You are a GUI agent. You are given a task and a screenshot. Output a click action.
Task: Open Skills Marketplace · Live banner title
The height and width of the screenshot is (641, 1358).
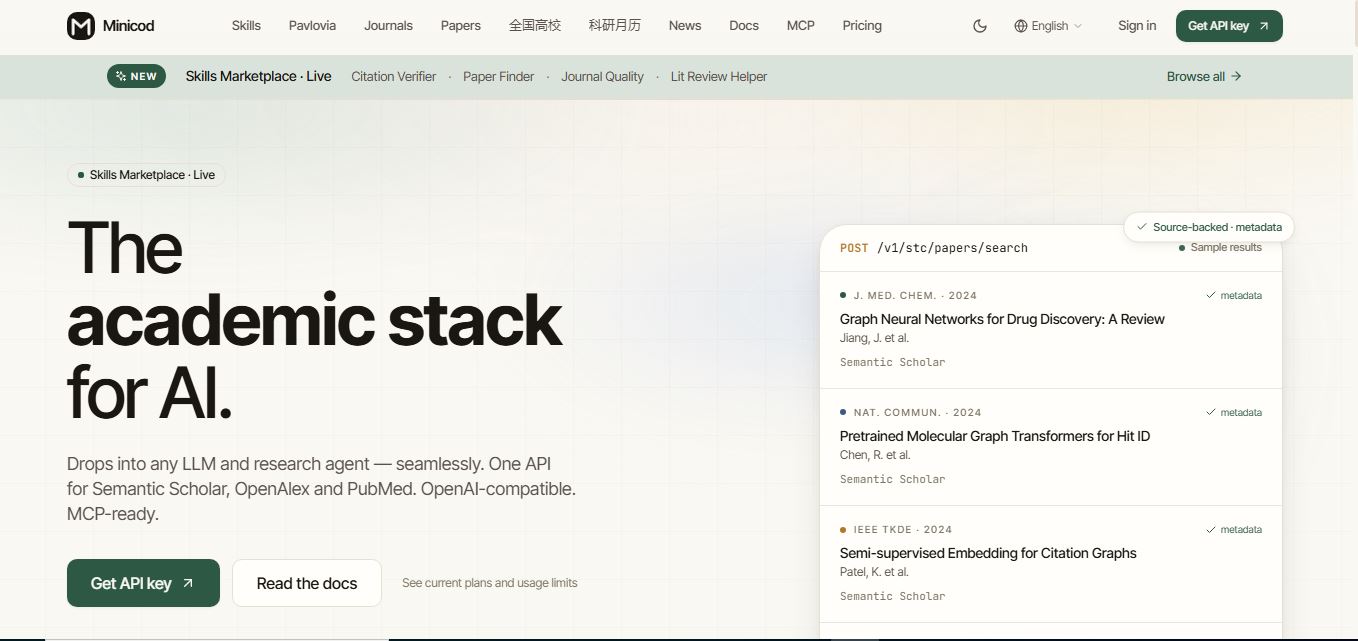(258, 76)
